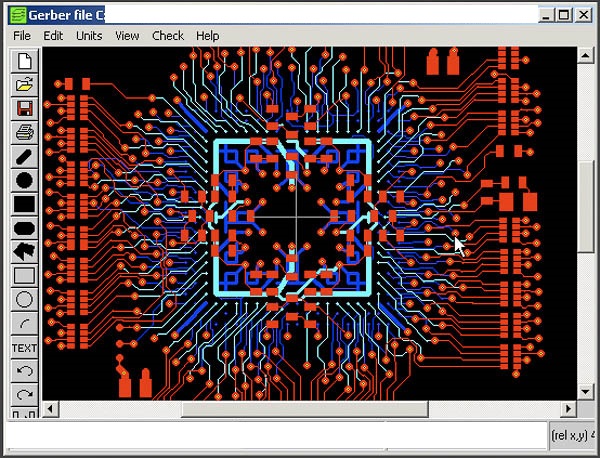Screen dimensions: 600x458
Task: Select the filled octagon pad tool
Action: [24, 228]
